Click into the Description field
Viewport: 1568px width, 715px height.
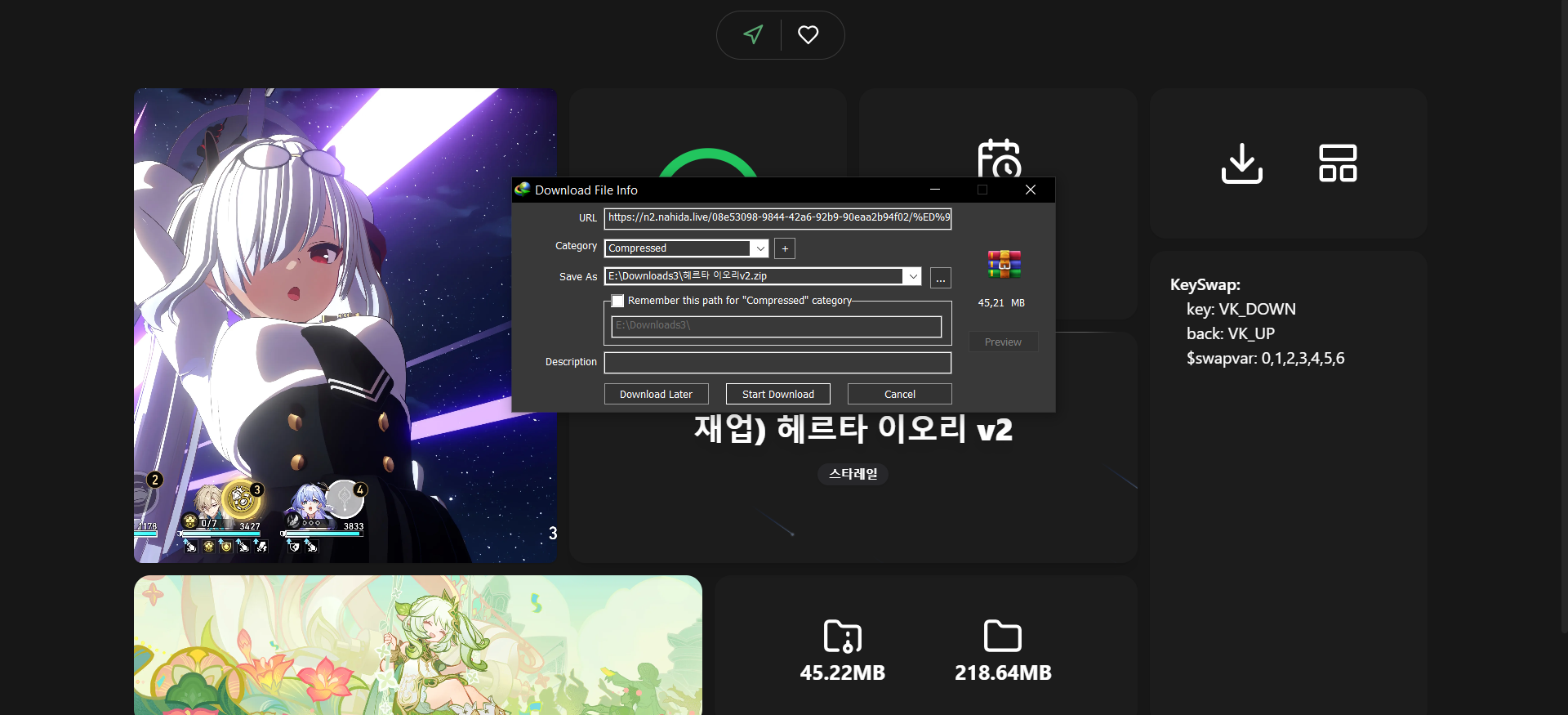coord(777,363)
